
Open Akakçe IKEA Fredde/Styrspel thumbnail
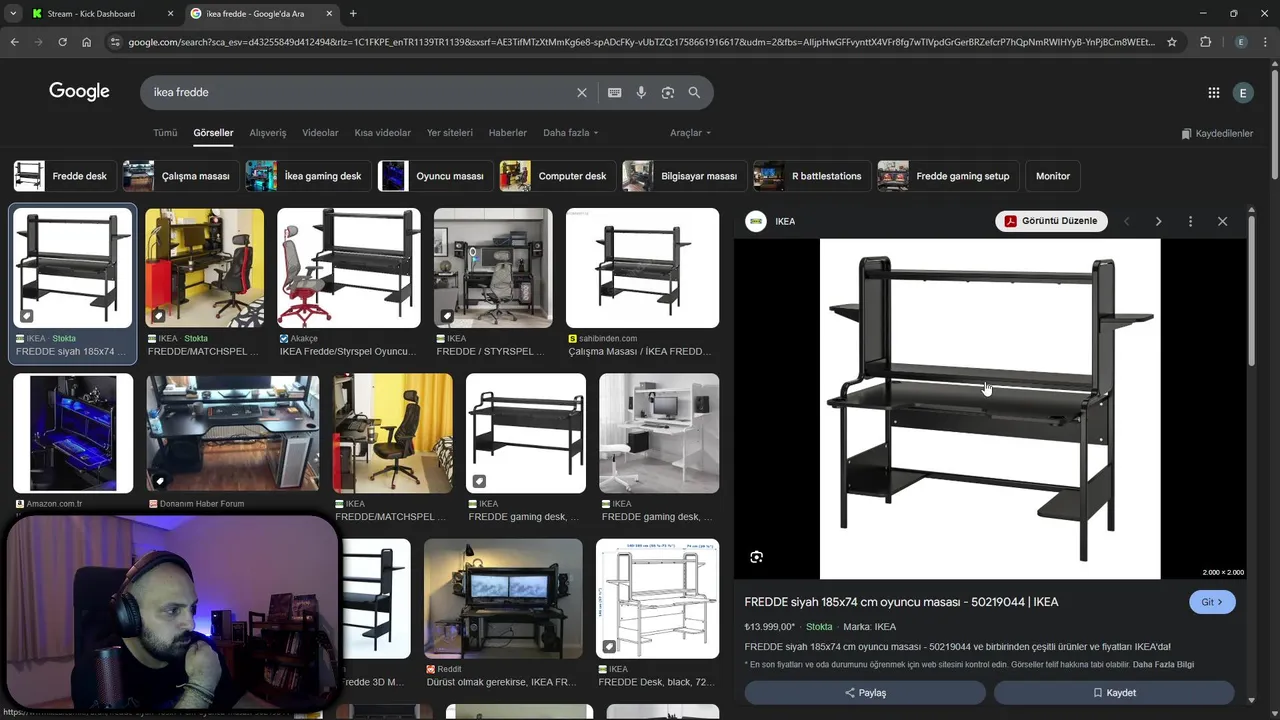[x=349, y=267]
